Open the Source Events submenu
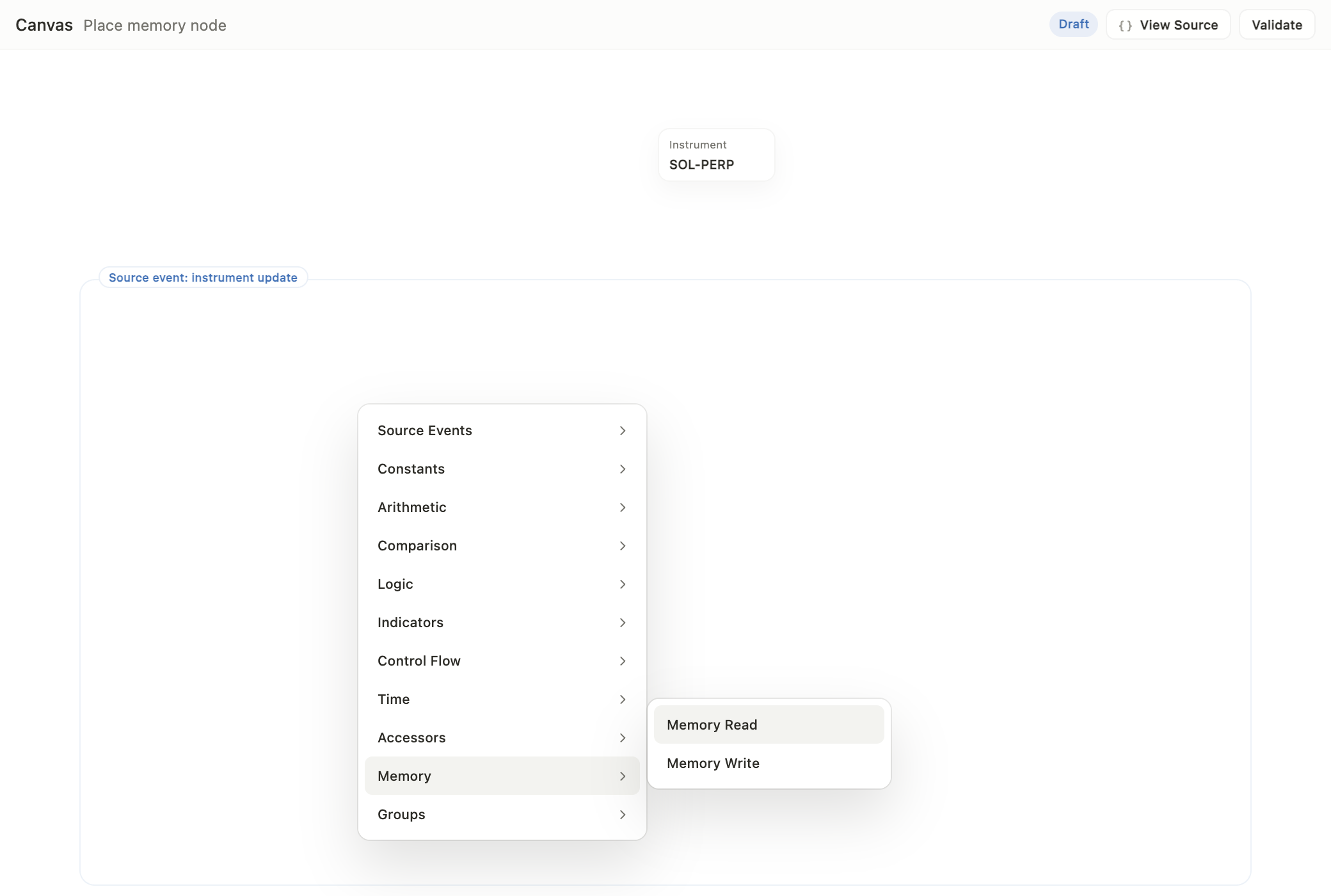Image resolution: width=1331 pixels, height=896 pixels. [x=502, y=430]
